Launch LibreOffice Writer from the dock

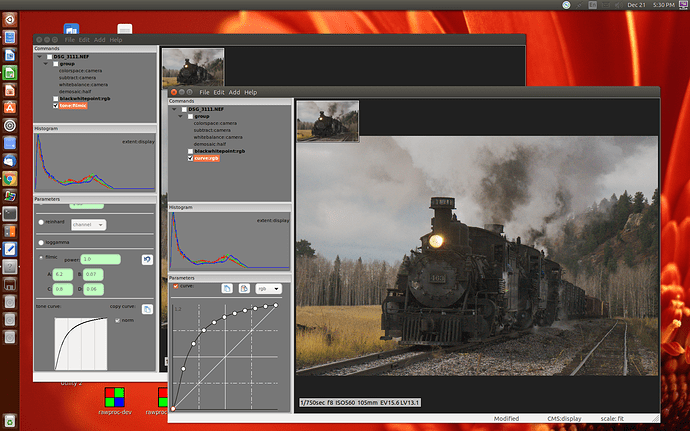pos(10,55)
